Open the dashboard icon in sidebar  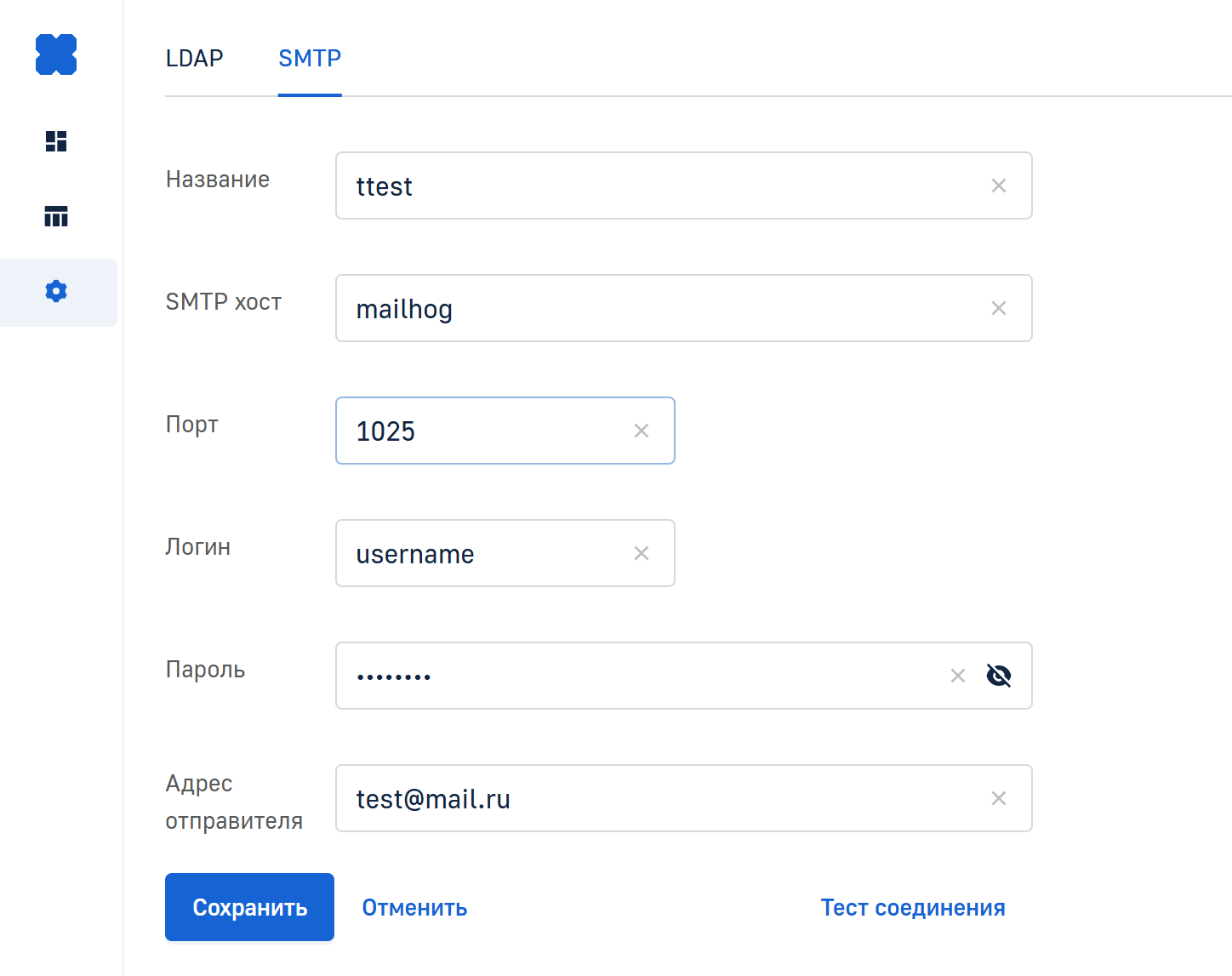pyautogui.click(x=56, y=141)
